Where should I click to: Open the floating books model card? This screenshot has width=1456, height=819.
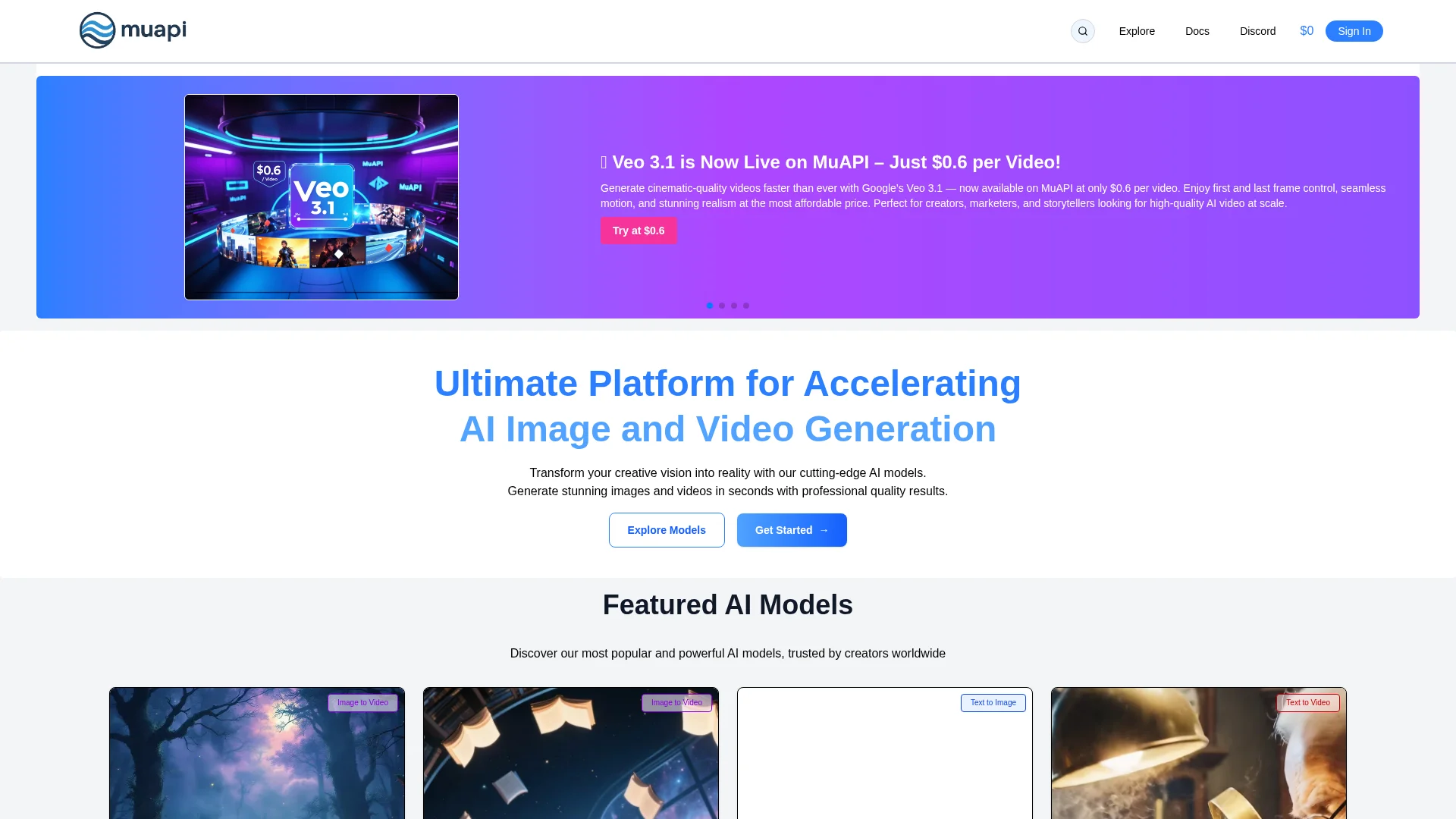click(571, 754)
